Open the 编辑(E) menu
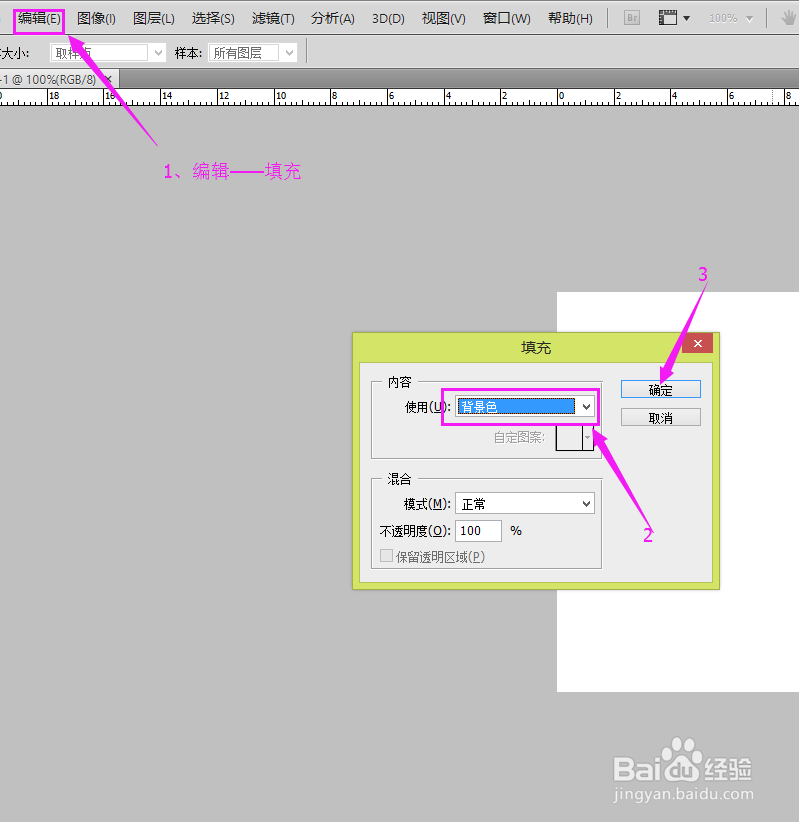Screen dimensions: 799x822 tap(39, 19)
